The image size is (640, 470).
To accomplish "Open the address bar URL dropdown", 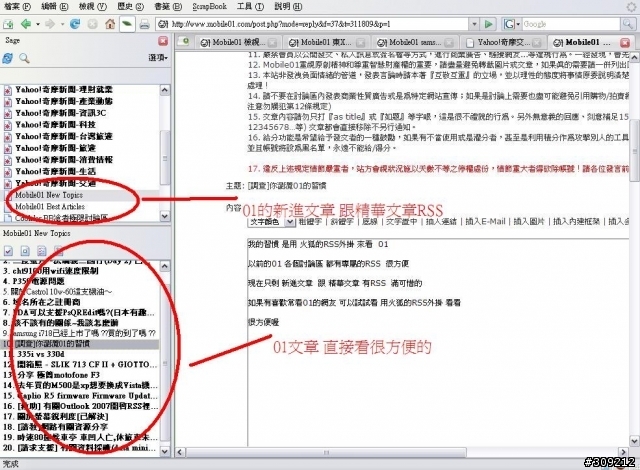I will pyautogui.click(x=474, y=24).
